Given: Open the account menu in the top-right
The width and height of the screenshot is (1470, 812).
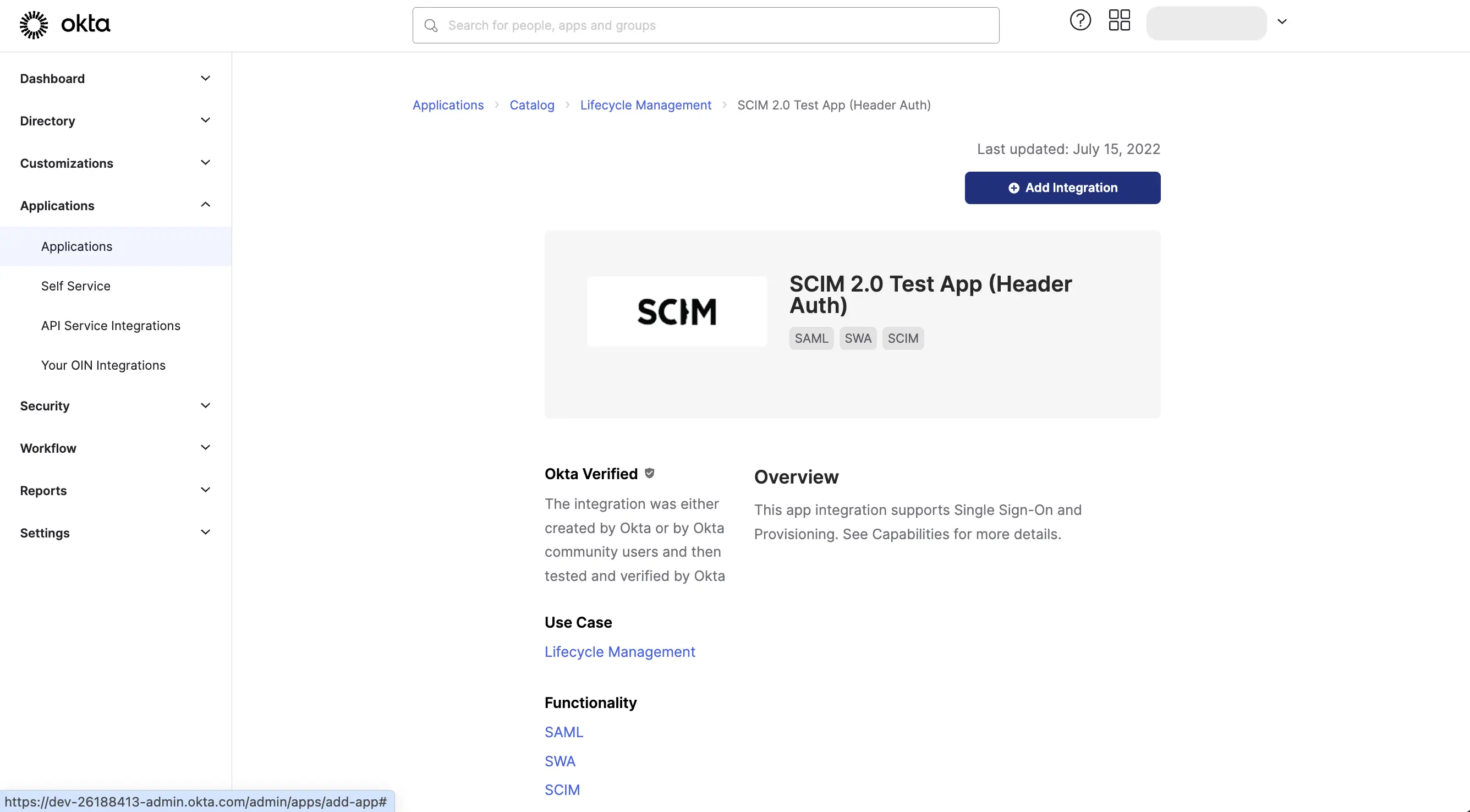Looking at the screenshot, I should (1282, 21).
